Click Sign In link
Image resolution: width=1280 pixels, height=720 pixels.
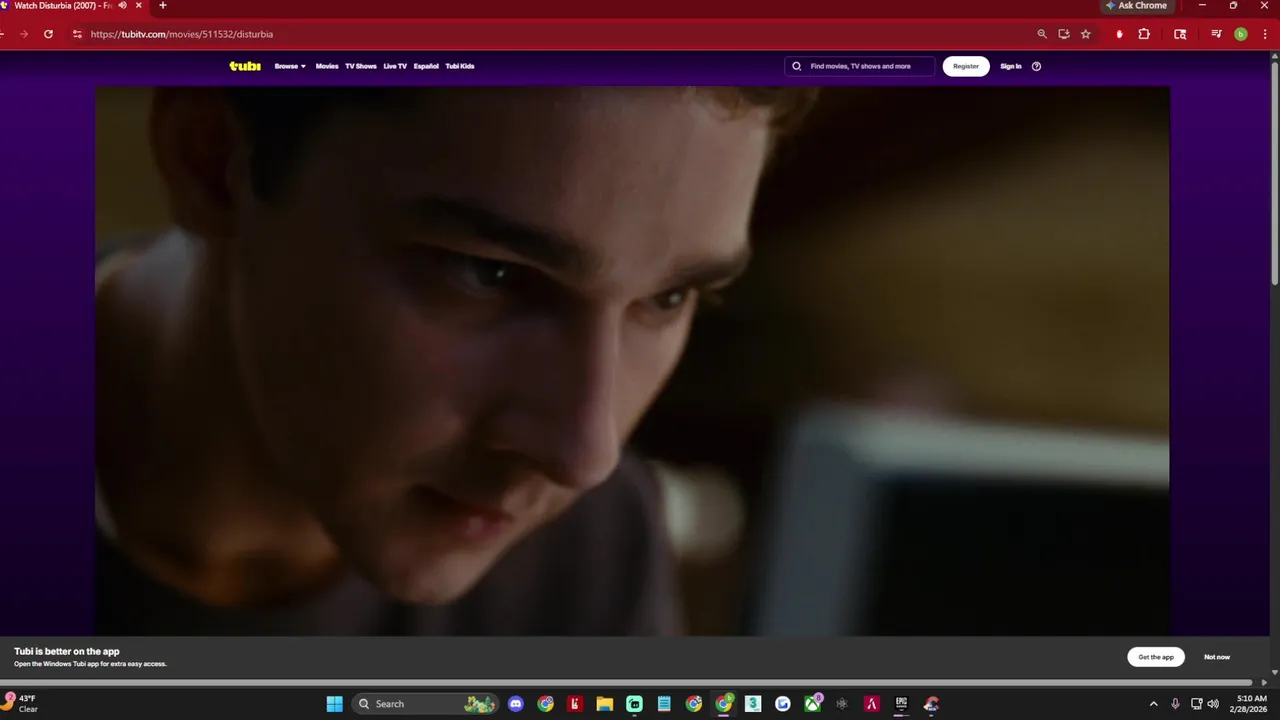pos(1011,66)
